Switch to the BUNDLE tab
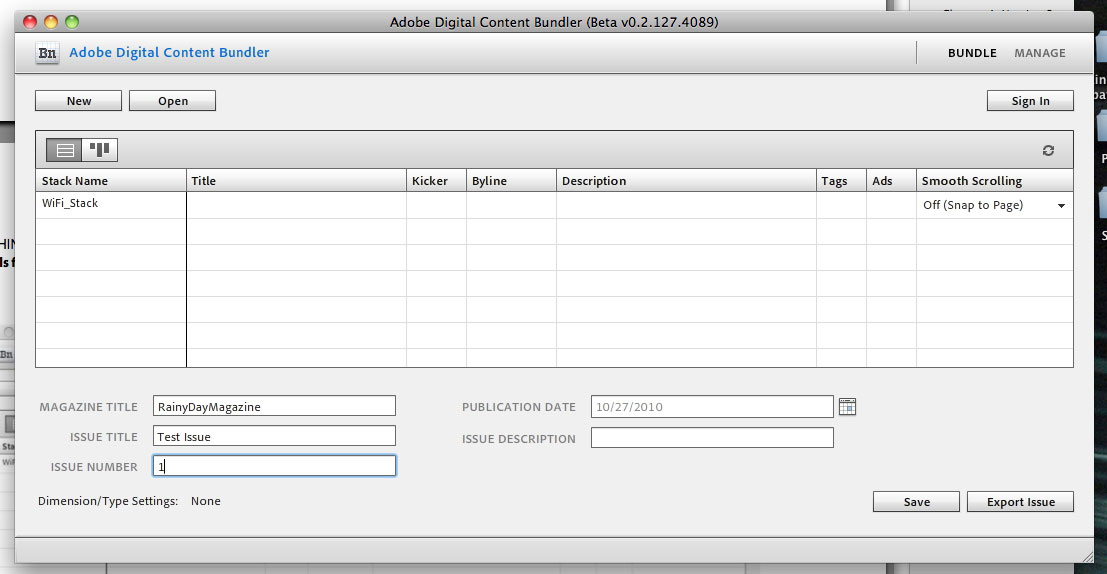Viewport: 1107px width, 574px height. 972,53
